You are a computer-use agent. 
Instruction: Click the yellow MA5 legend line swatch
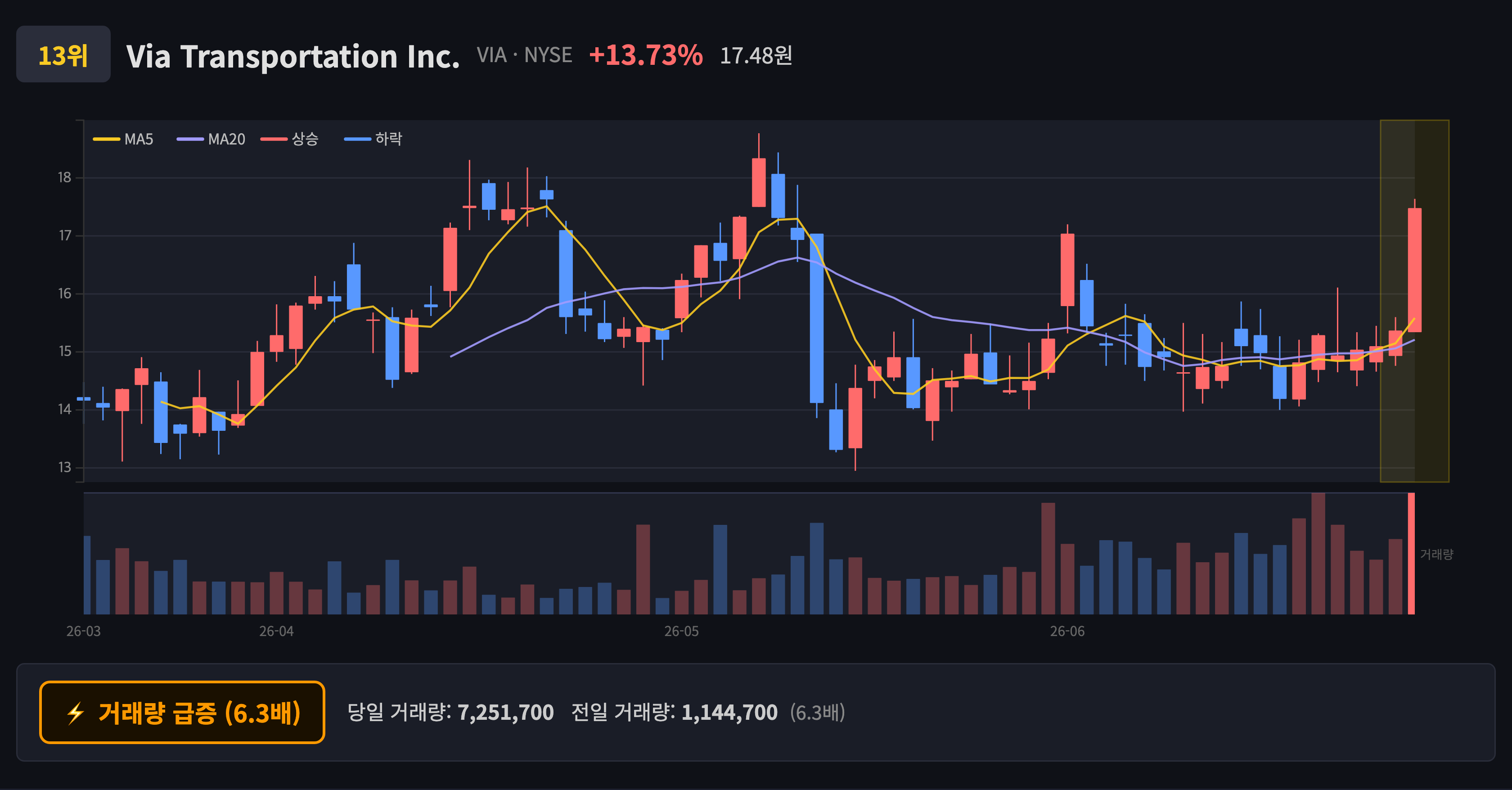click(x=106, y=139)
